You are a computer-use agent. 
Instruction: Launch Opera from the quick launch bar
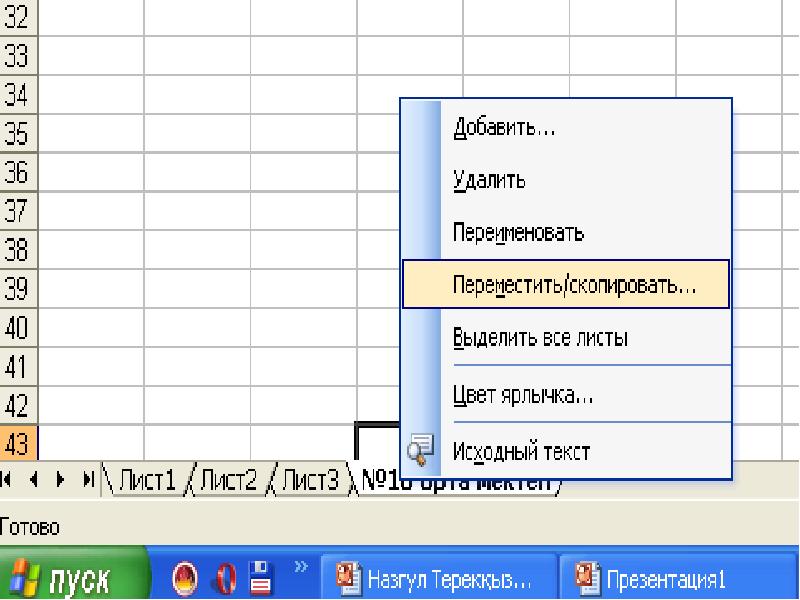pyautogui.click(x=226, y=579)
